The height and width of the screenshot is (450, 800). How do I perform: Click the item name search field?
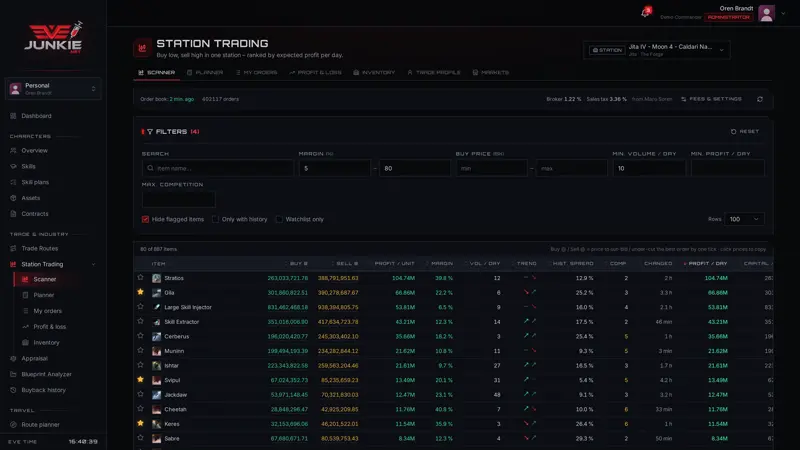[218, 168]
